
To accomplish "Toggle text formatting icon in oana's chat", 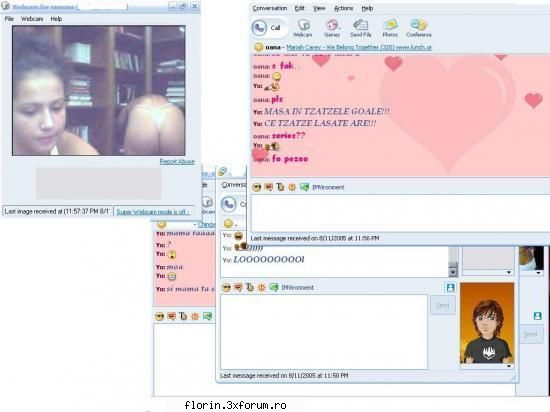I will tap(280, 188).
